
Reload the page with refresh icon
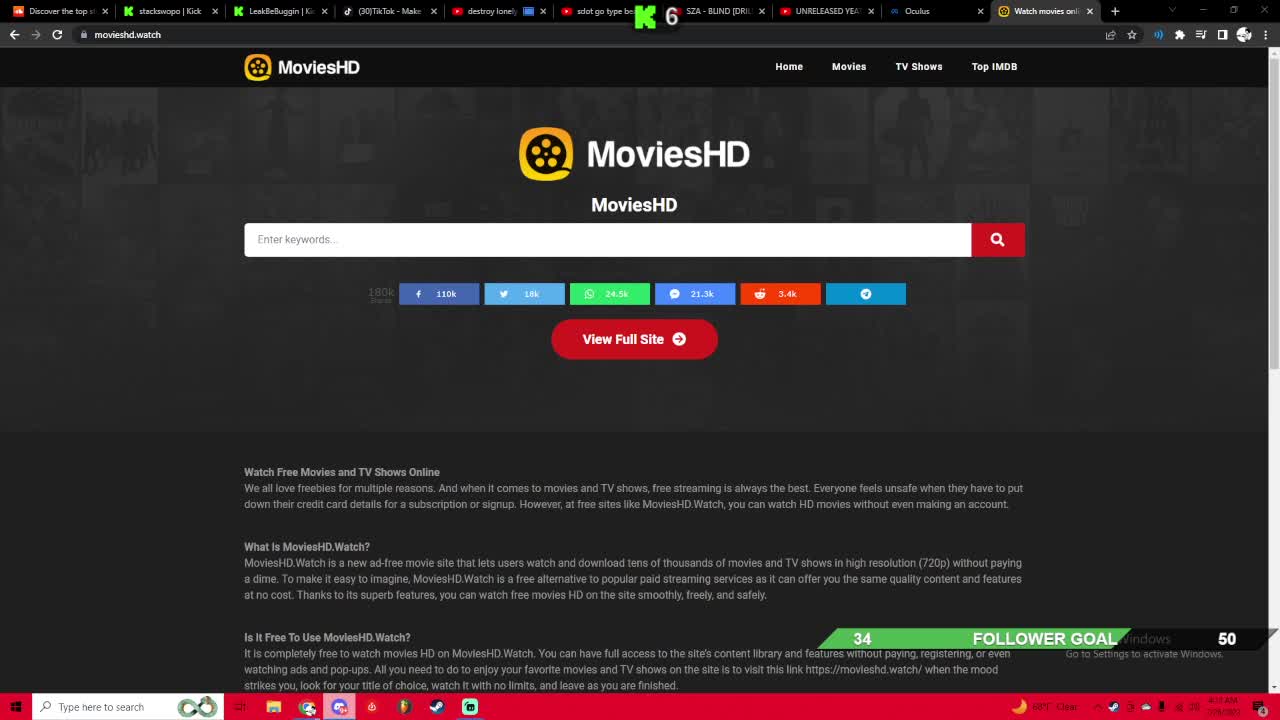(x=57, y=34)
